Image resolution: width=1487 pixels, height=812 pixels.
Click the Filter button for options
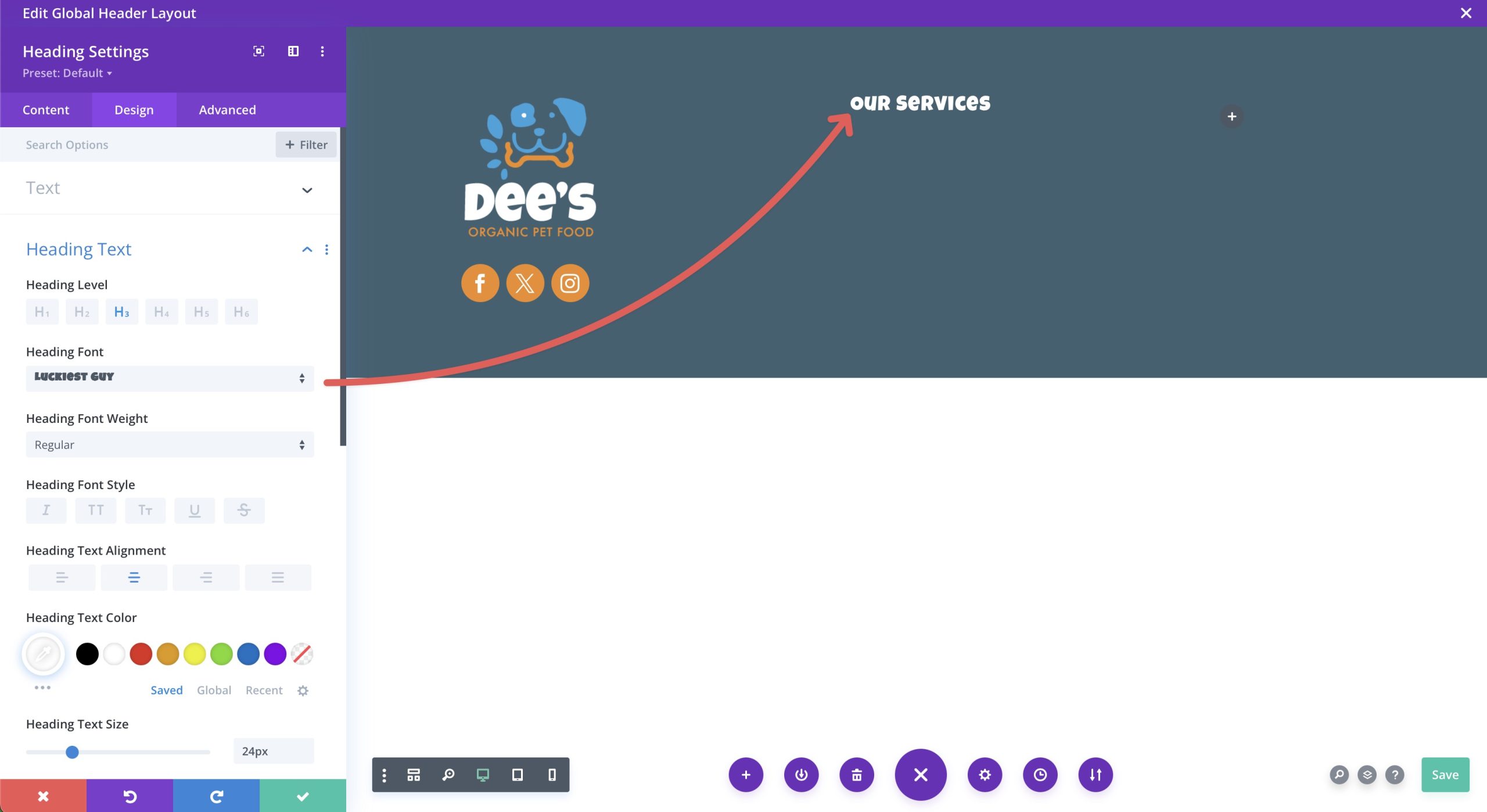click(307, 145)
